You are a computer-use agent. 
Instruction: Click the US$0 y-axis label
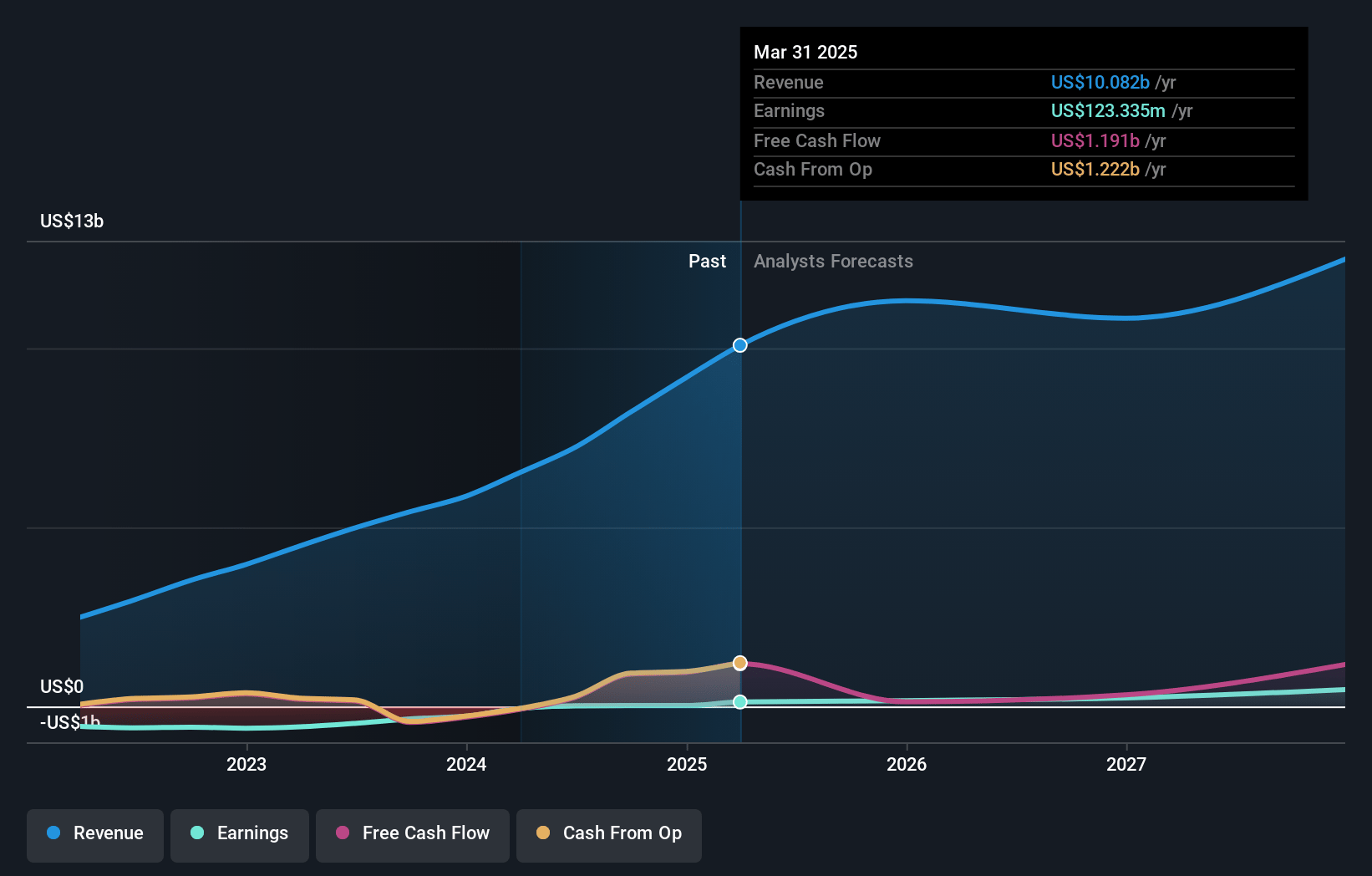[x=62, y=686]
